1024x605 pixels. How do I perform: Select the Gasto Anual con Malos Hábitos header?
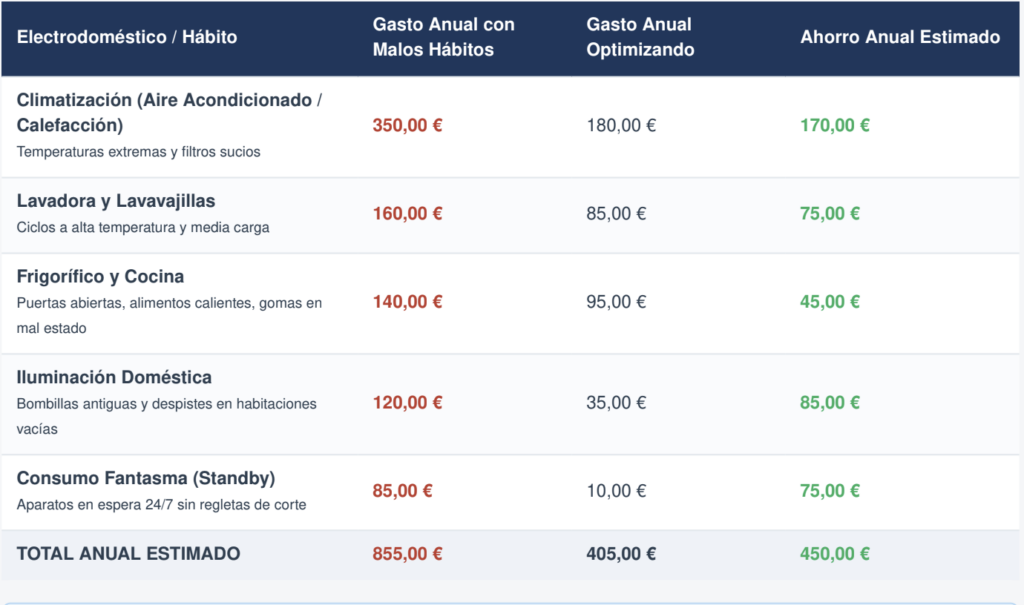point(443,37)
